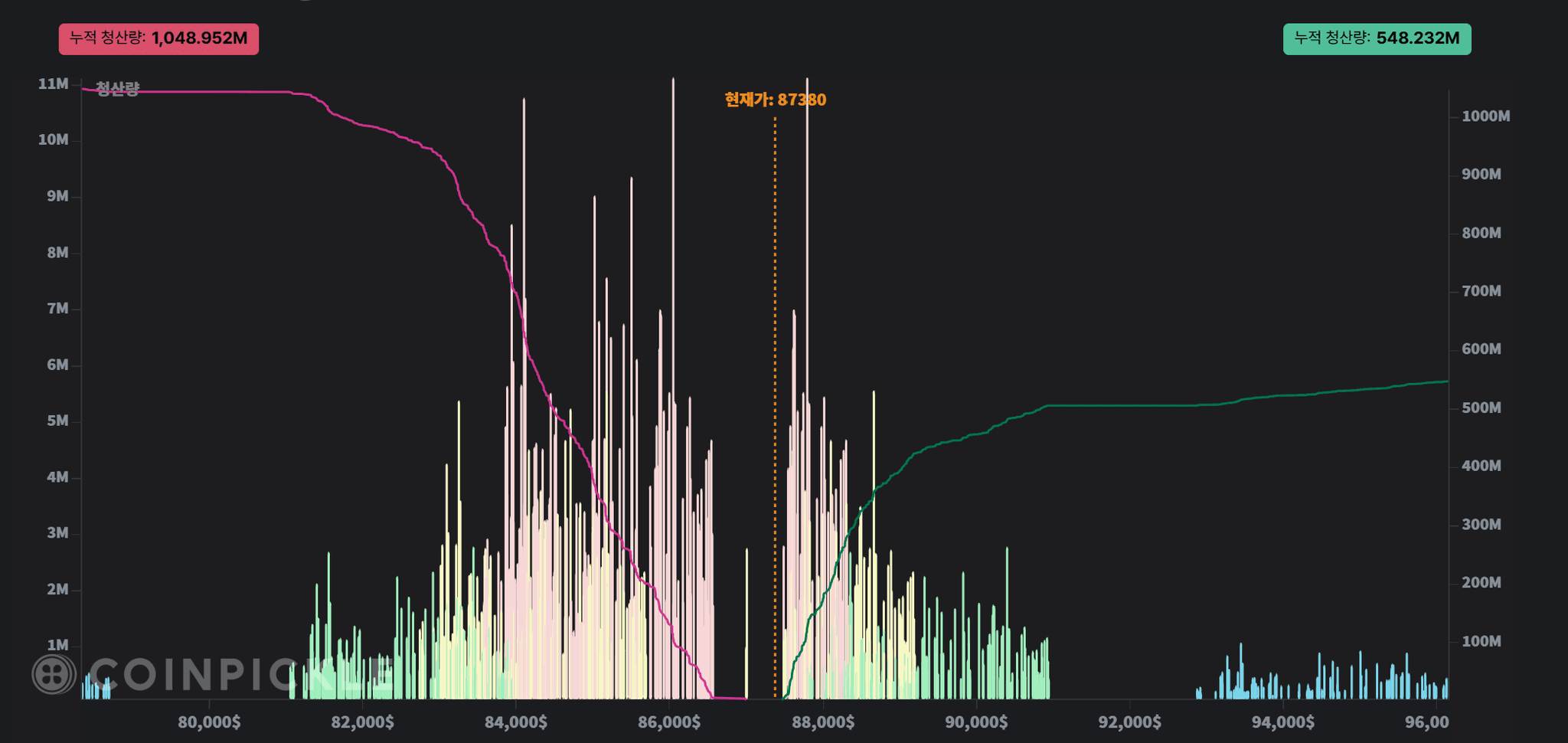
Task: Select the 현재가: 87380 price label
Action: [x=775, y=100]
